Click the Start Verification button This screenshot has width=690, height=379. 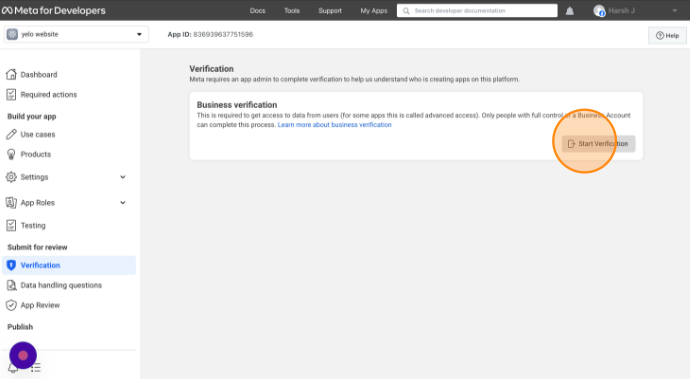pos(598,144)
